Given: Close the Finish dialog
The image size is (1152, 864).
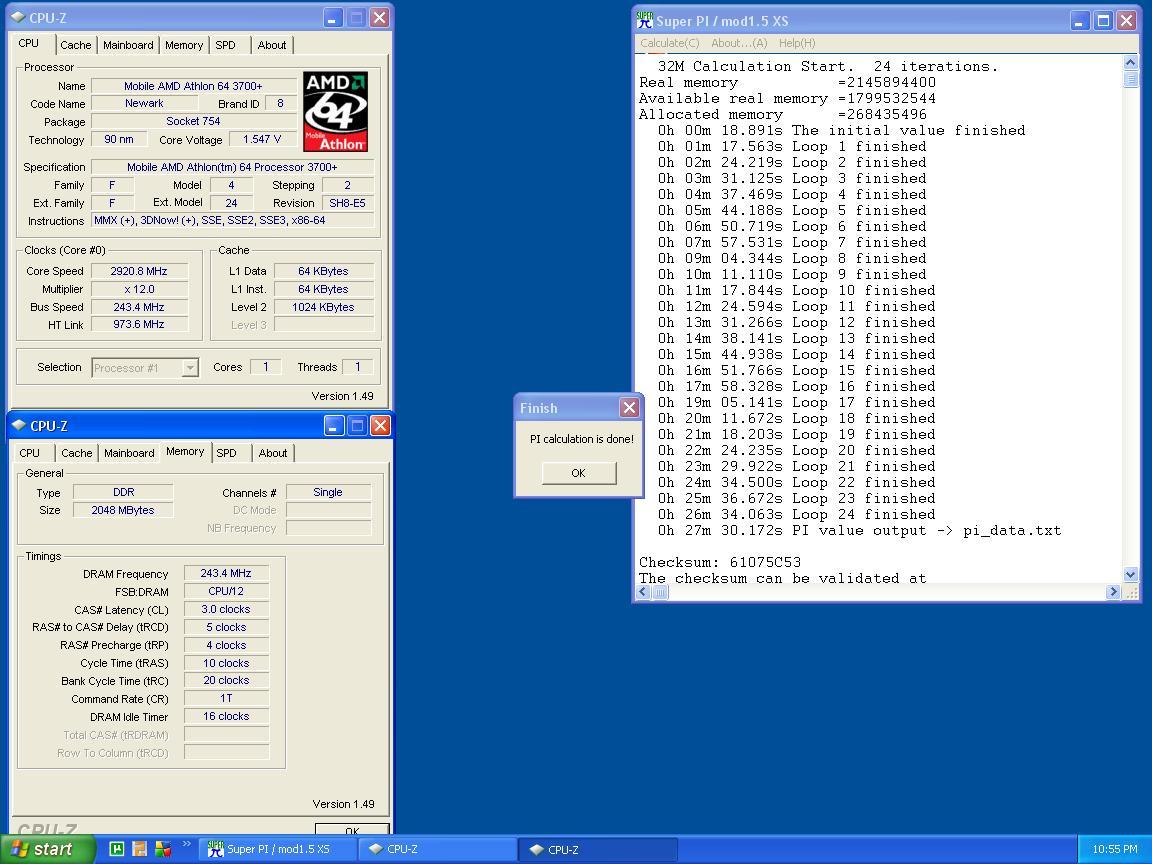Looking at the screenshot, I should (629, 408).
